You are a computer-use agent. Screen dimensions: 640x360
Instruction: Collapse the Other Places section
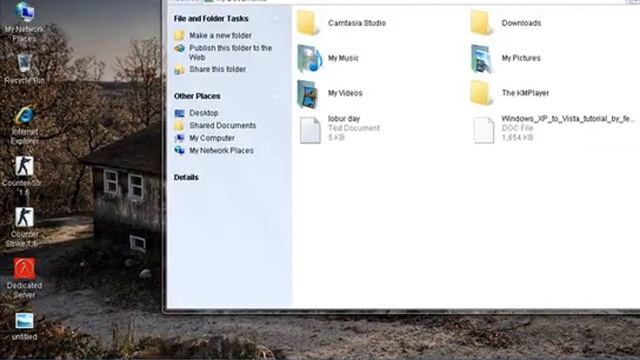coord(277,96)
